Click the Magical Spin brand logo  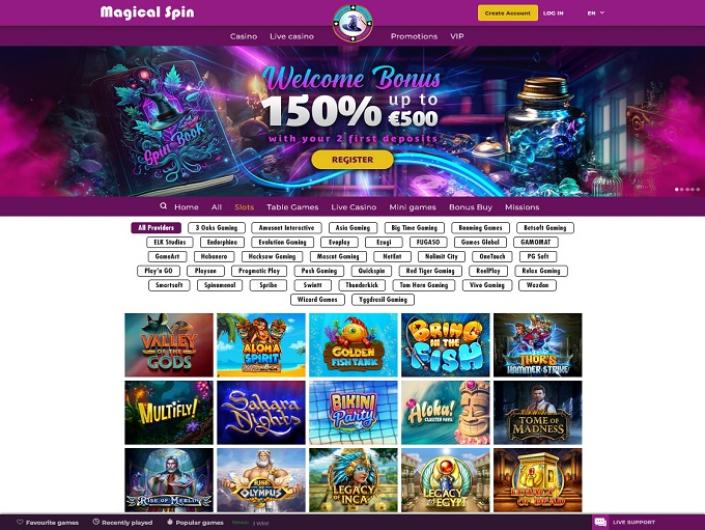pyautogui.click(x=147, y=13)
